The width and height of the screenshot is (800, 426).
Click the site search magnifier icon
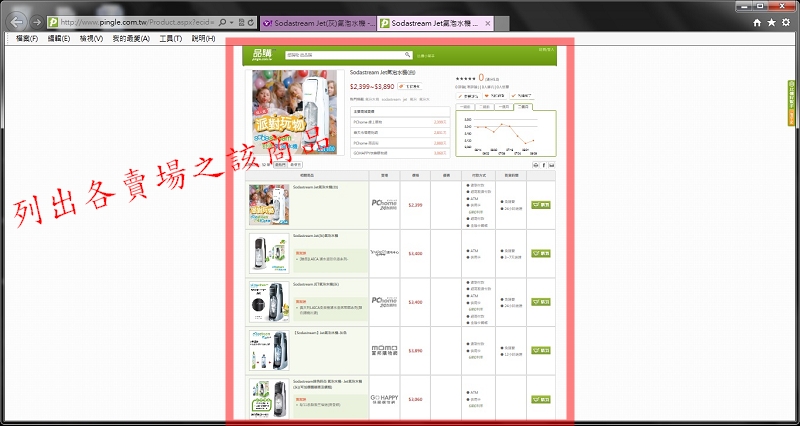(408, 55)
